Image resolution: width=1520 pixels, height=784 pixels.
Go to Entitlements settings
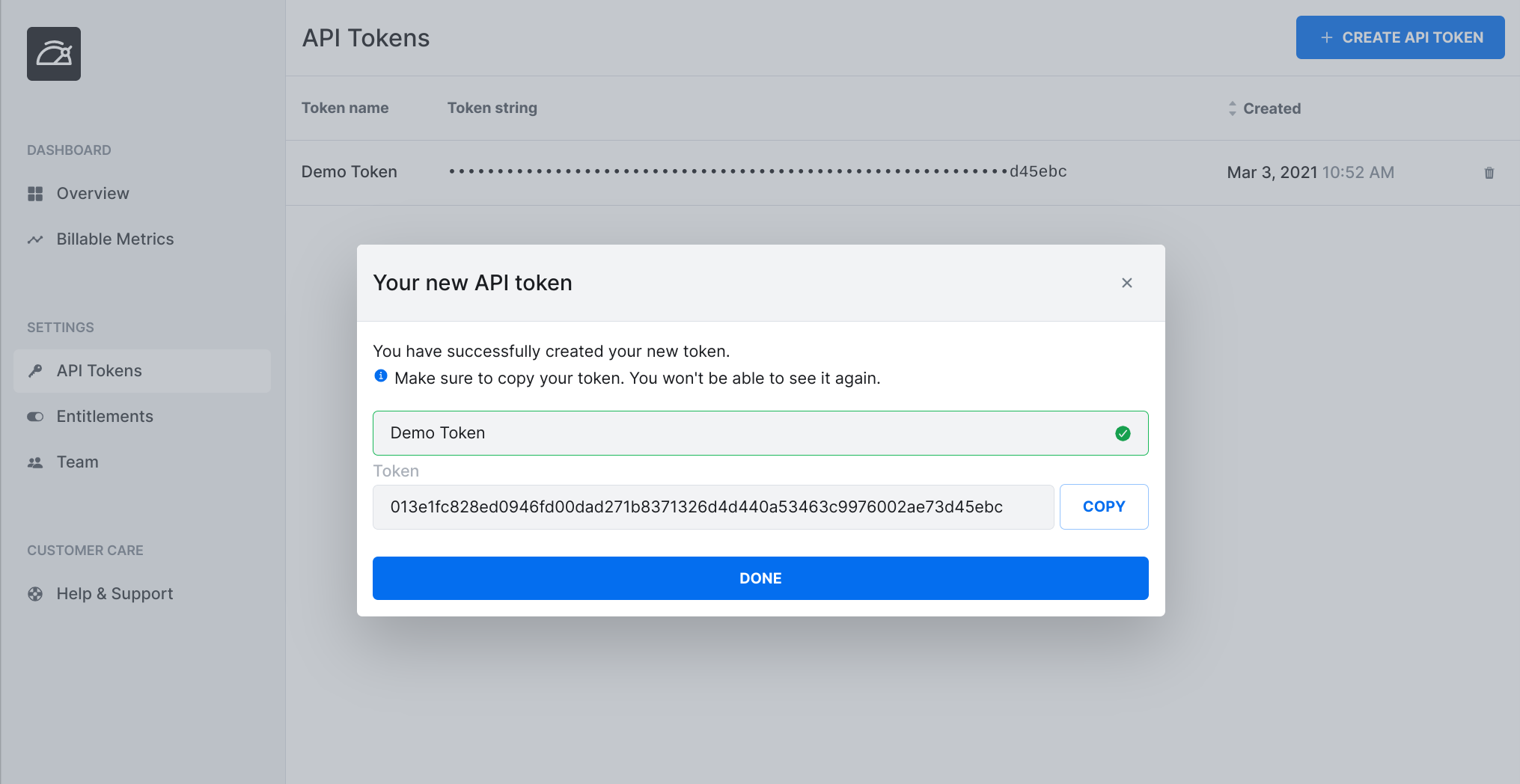105,417
